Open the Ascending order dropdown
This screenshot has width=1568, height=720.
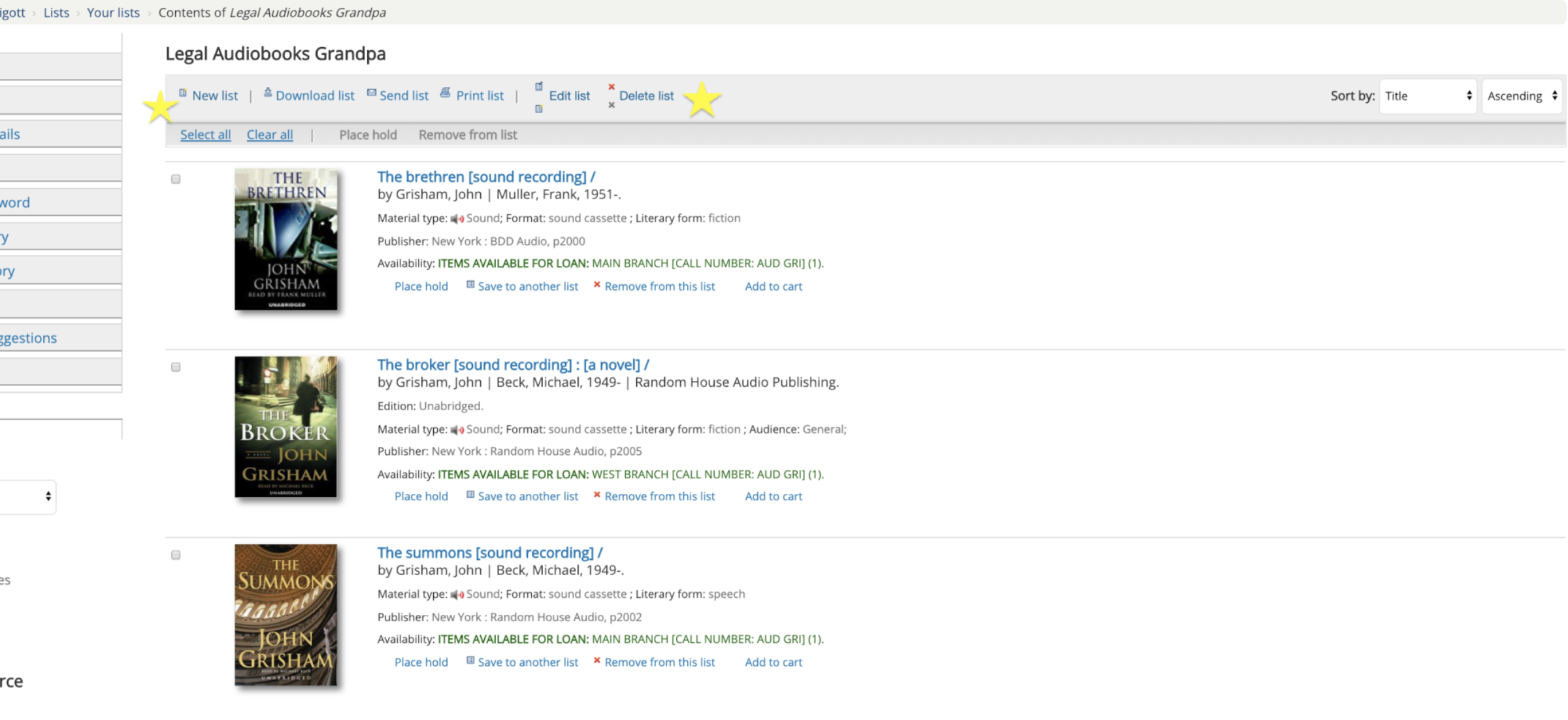(x=1522, y=96)
